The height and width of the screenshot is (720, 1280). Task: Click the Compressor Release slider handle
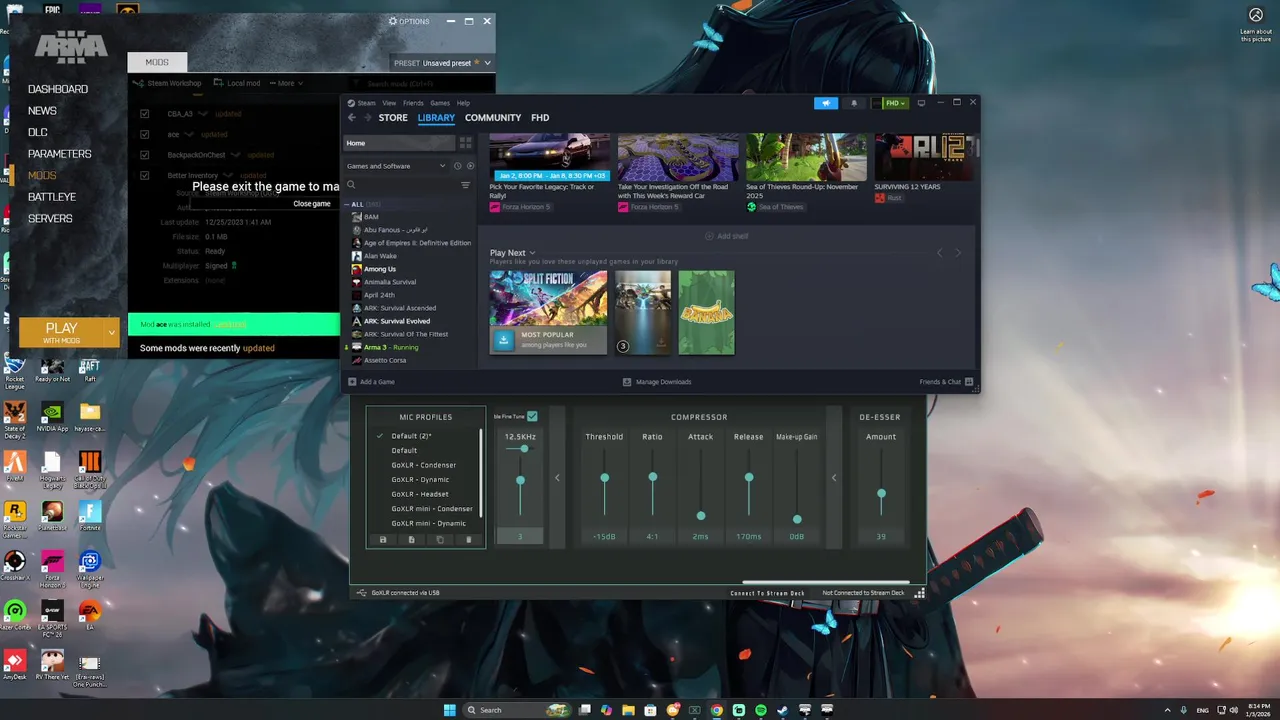click(748, 478)
